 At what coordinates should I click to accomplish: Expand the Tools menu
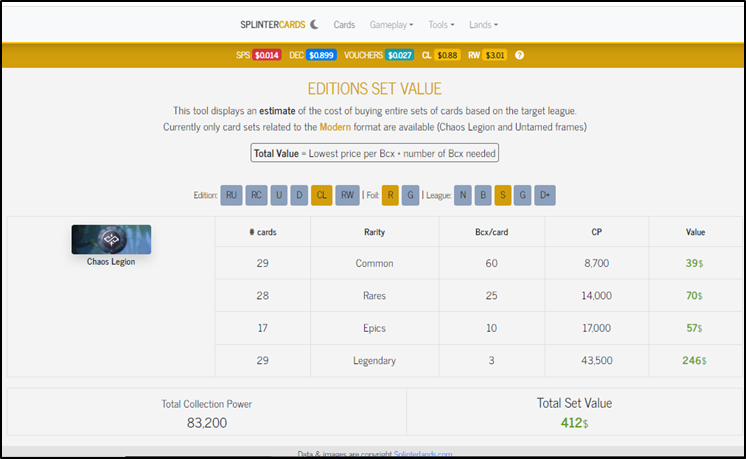pyautogui.click(x=441, y=25)
